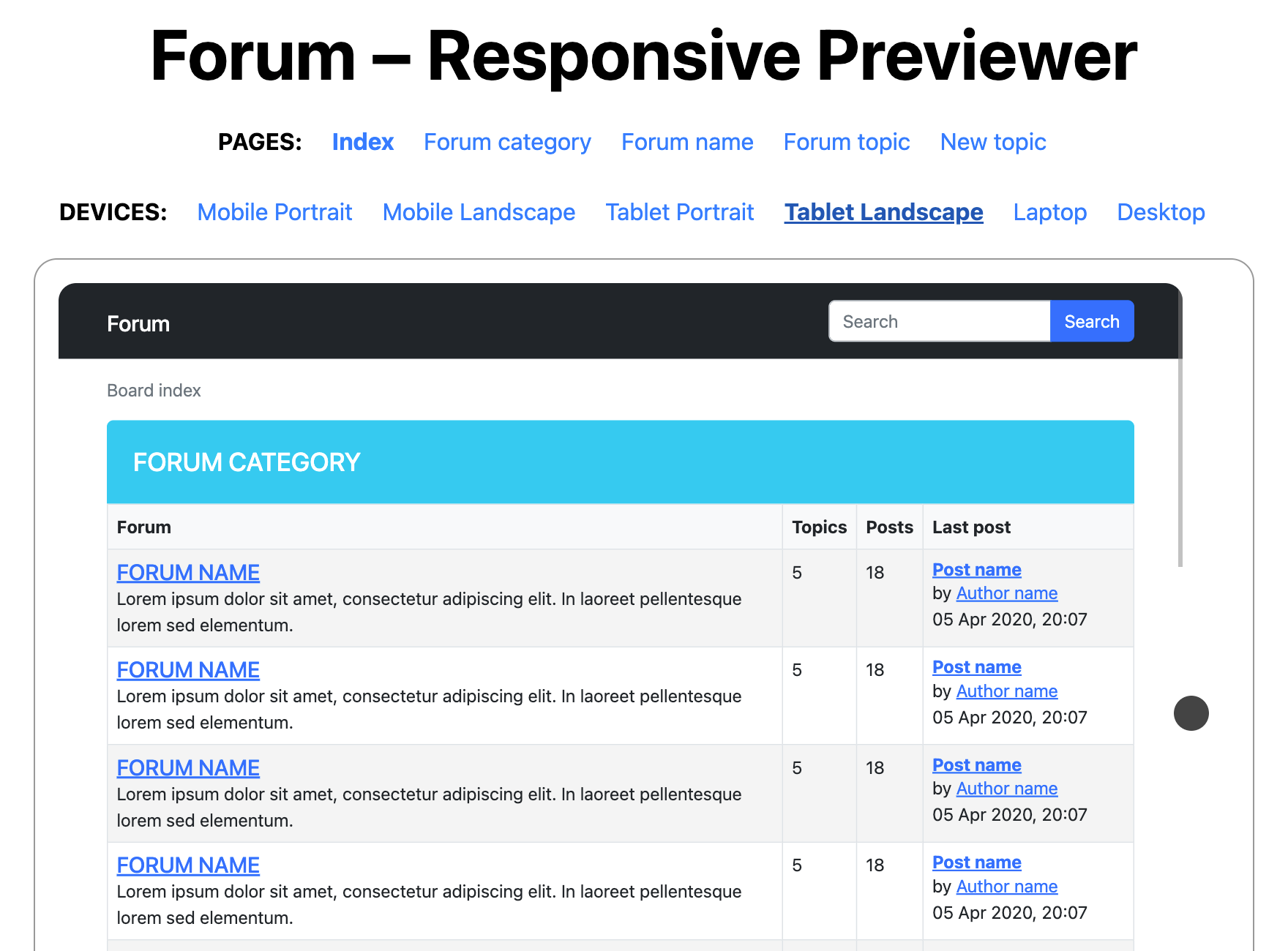1288x951 pixels.
Task: Click the Lorem ipsum description in the third row
Action: pos(430,808)
